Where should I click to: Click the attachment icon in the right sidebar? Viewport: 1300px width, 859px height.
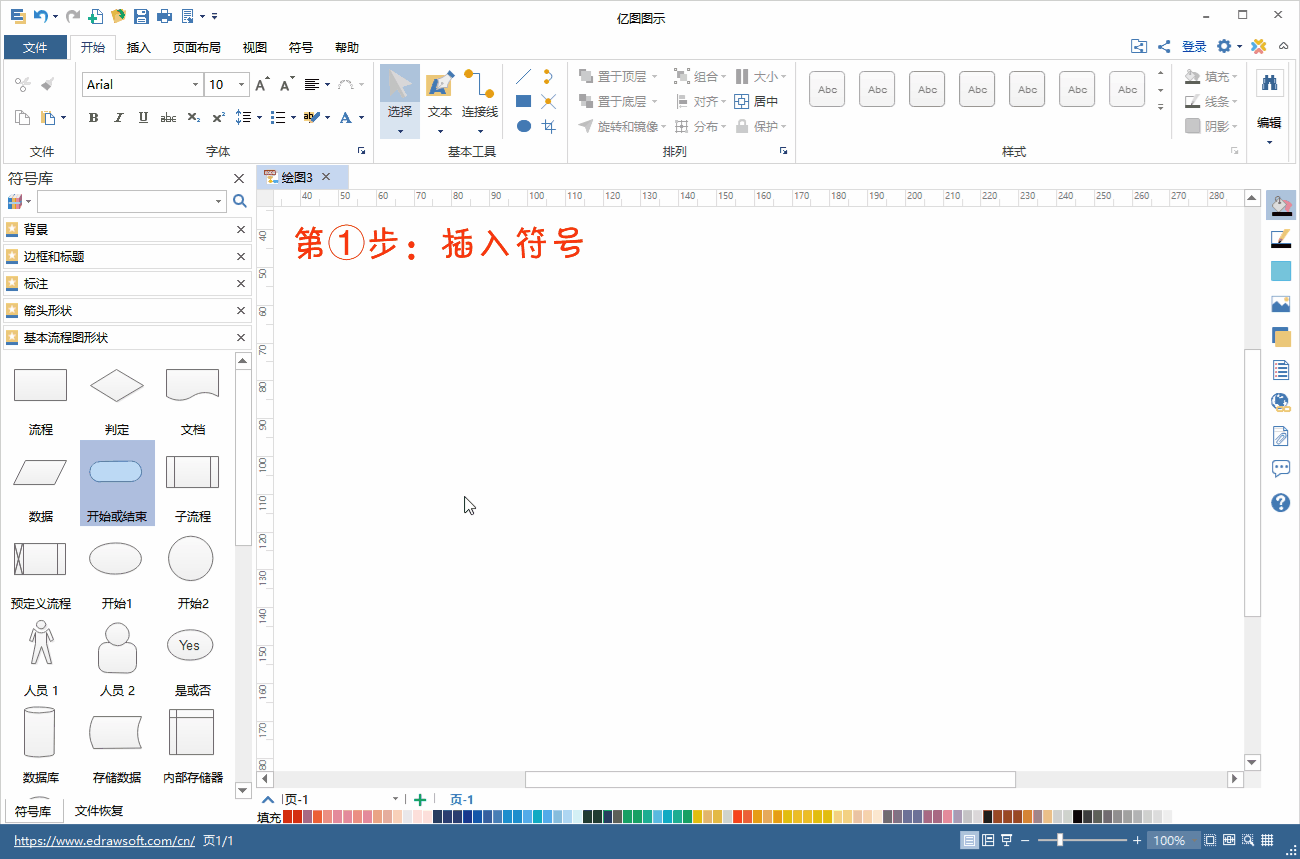point(1281,436)
